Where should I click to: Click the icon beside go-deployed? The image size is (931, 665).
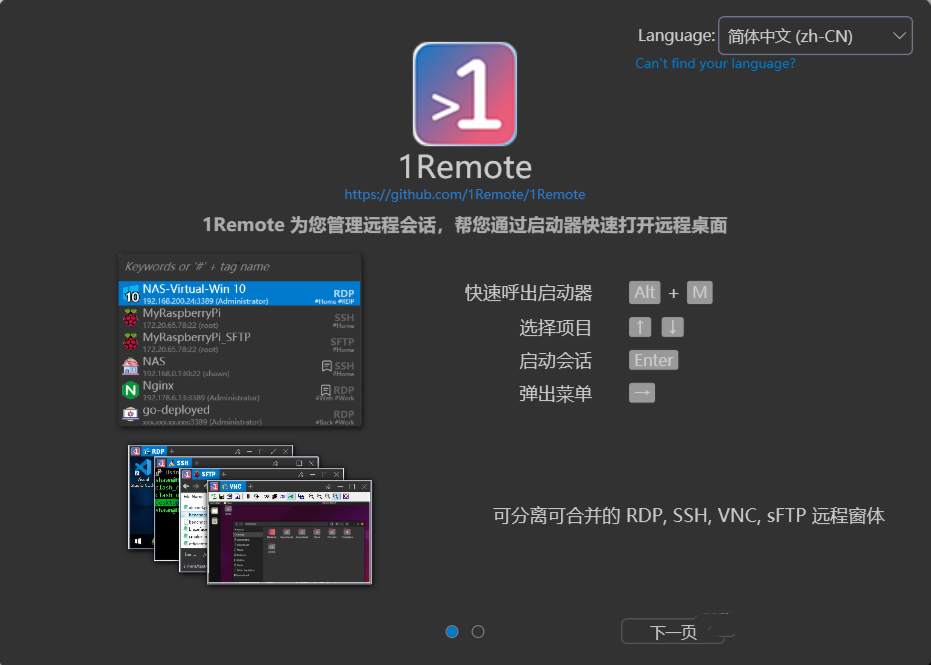point(131,414)
